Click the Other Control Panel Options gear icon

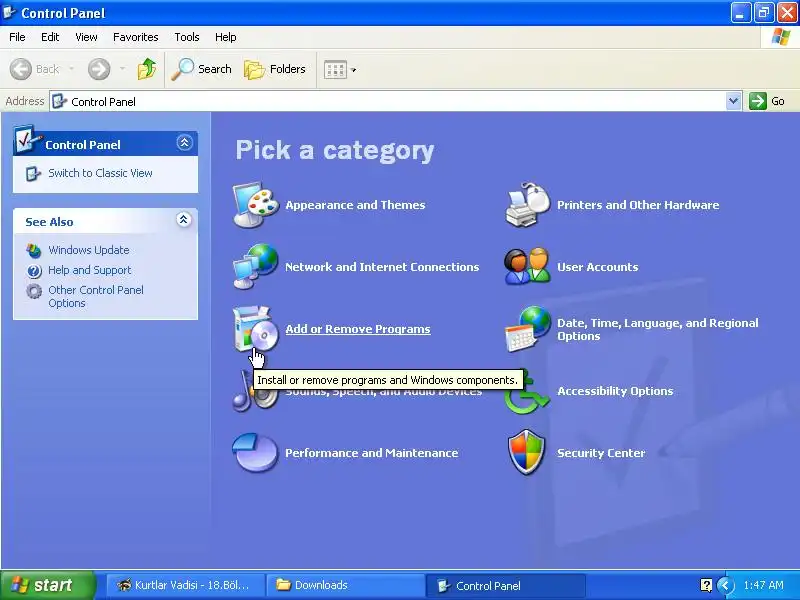34,291
